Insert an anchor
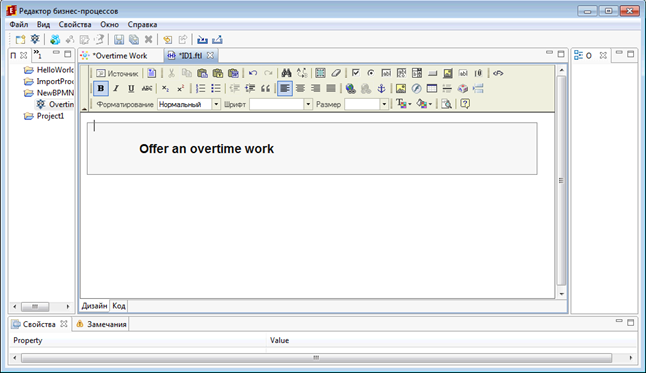The height and width of the screenshot is (373, 646). tap(382, 89)
